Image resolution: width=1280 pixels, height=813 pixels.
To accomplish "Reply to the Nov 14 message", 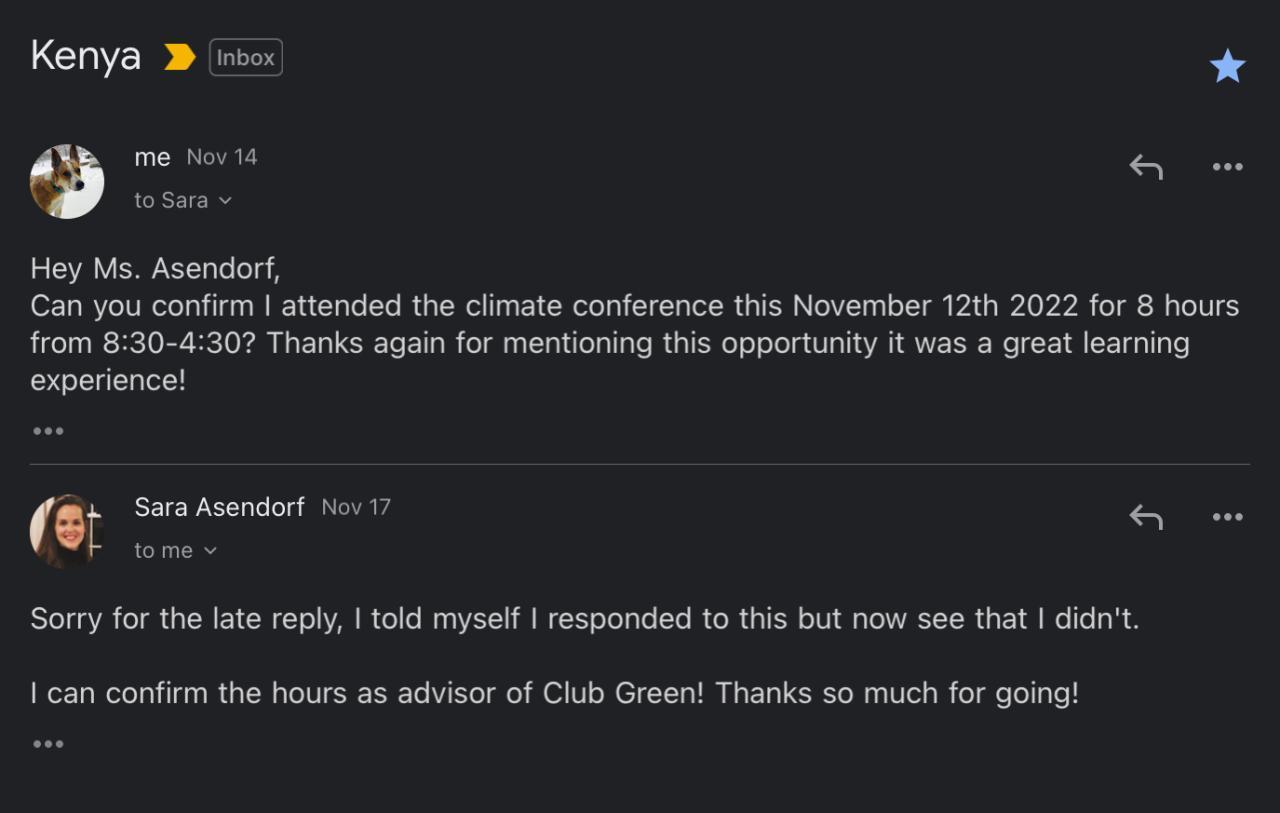I will pyautogui.click(x=1146, y=167).
